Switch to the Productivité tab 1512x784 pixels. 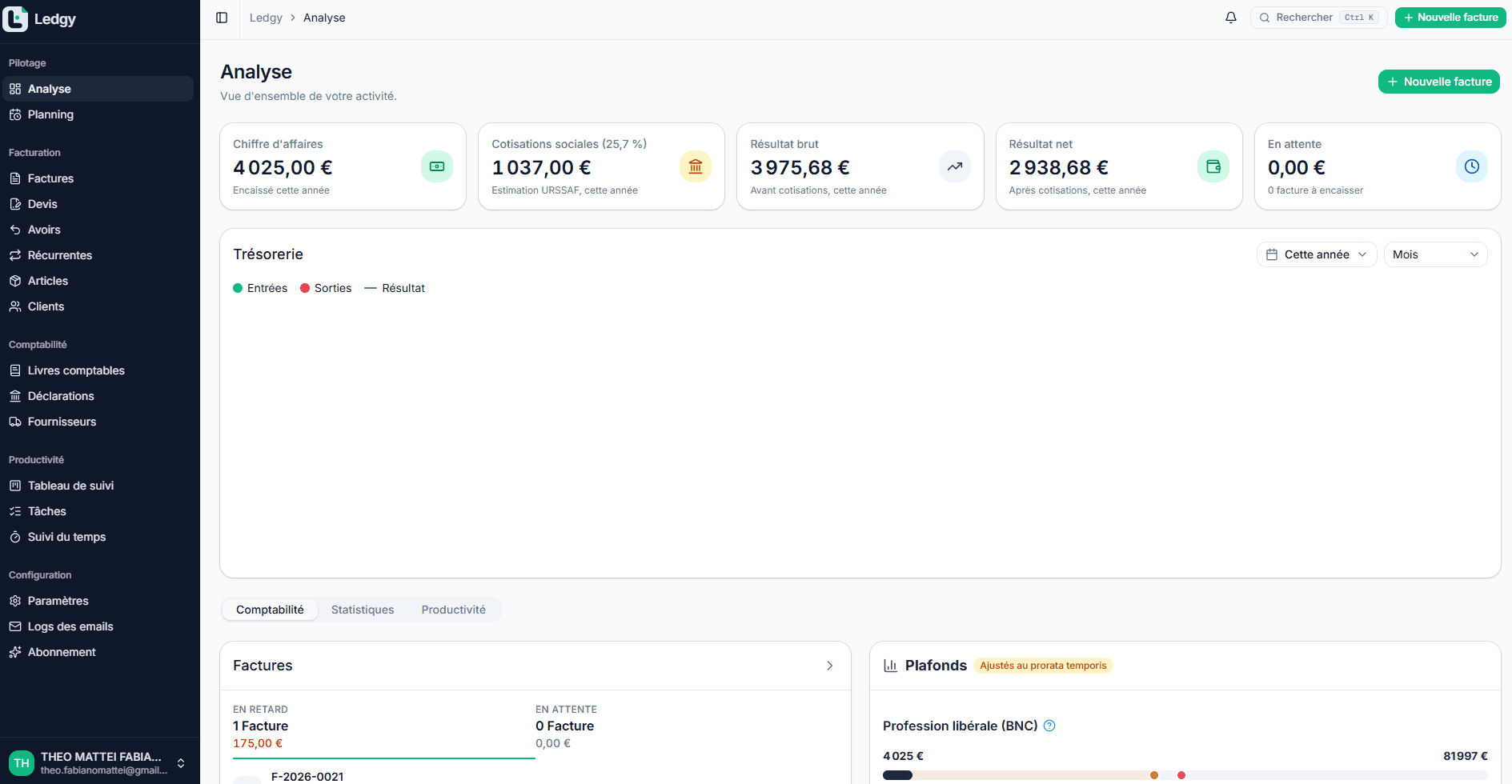453,610
